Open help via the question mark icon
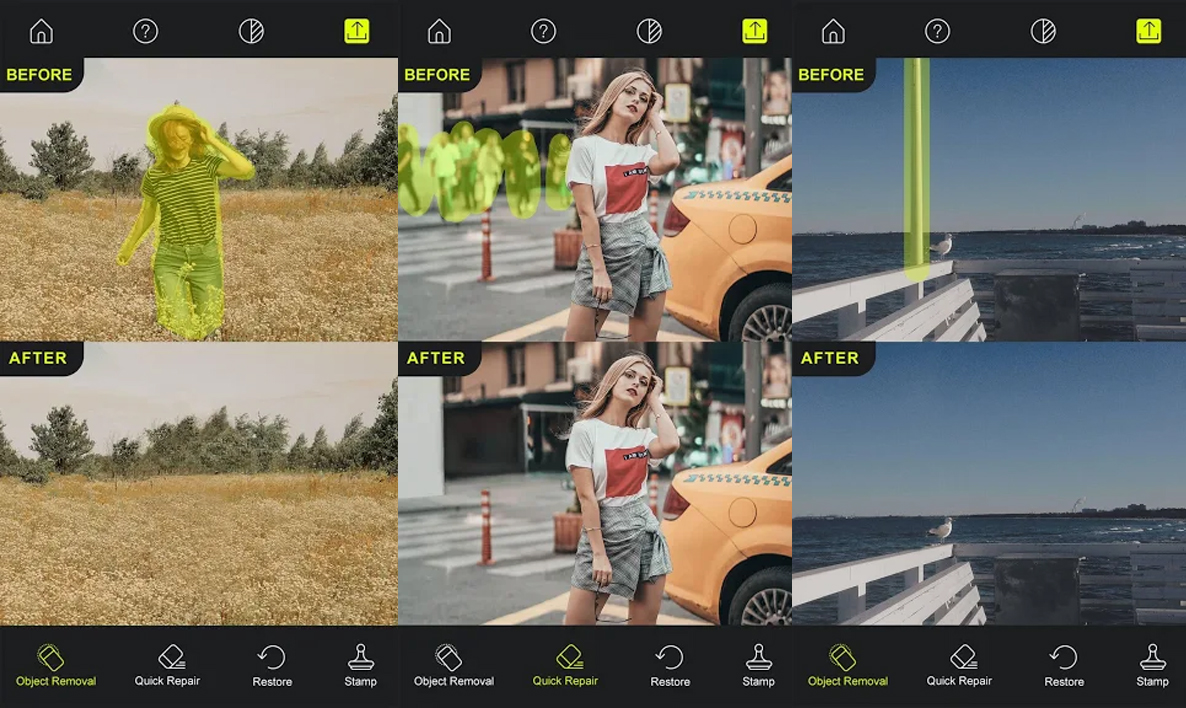The height and width of the screenshot is (708, 1186). point(146,31)
